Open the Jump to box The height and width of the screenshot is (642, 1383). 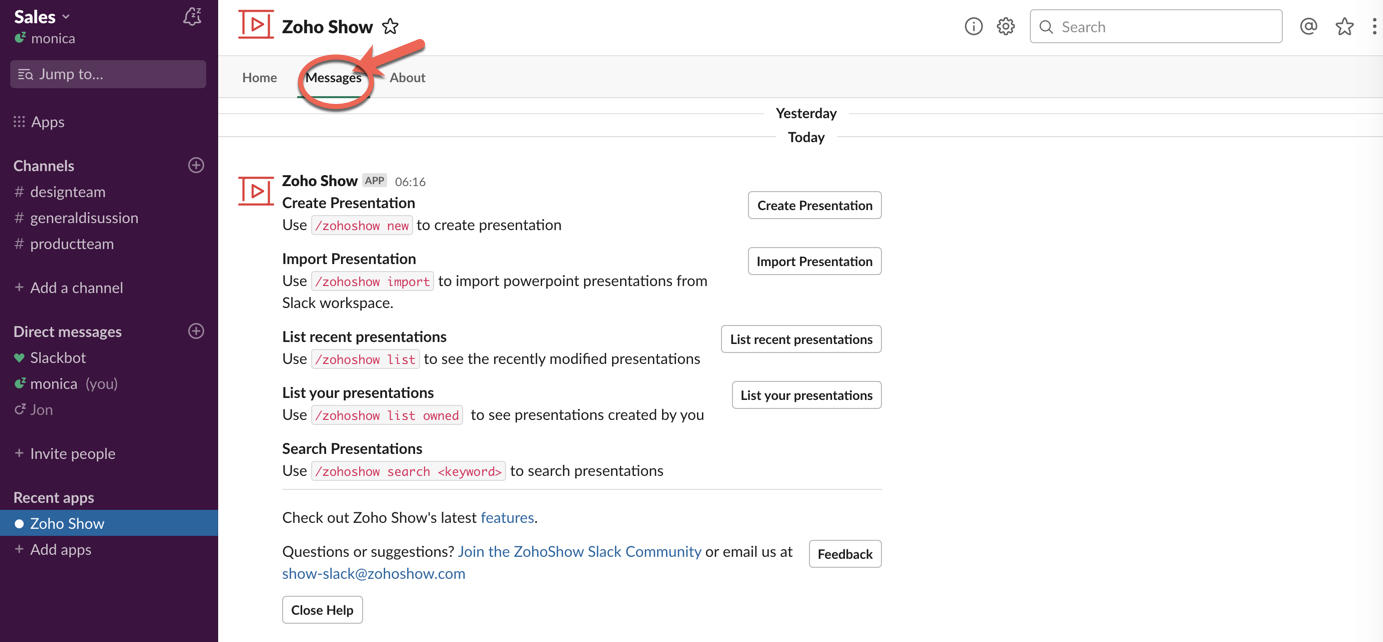point(108,74)
